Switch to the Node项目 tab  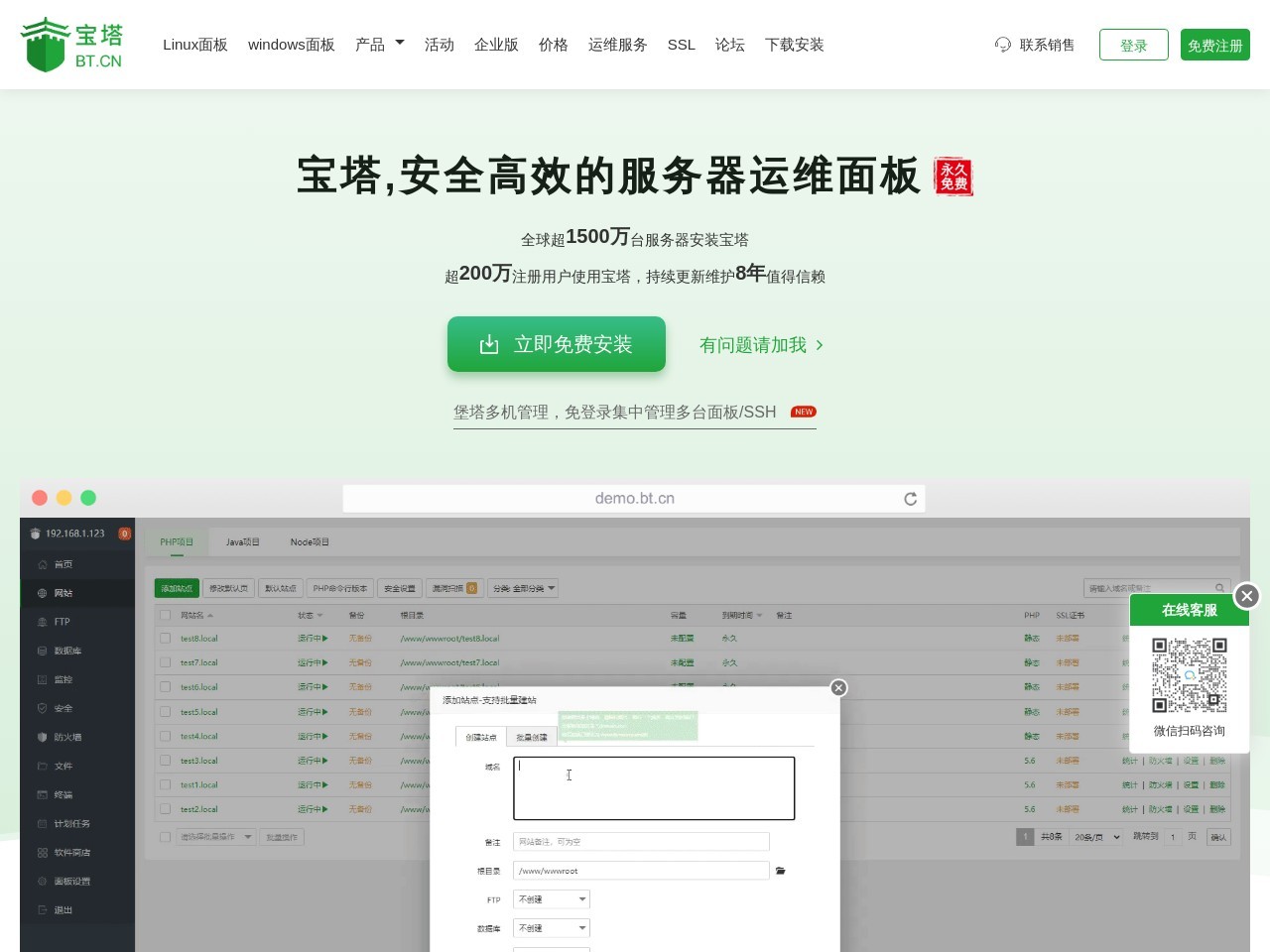[310, 542]
